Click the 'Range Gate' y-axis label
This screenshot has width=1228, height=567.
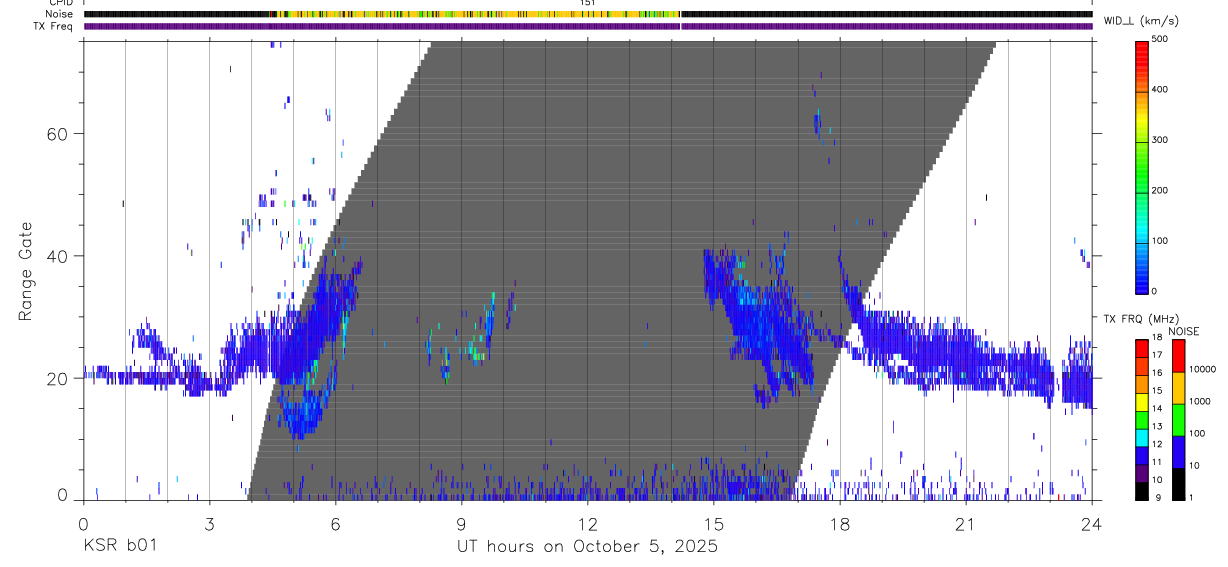pos(25,272)
